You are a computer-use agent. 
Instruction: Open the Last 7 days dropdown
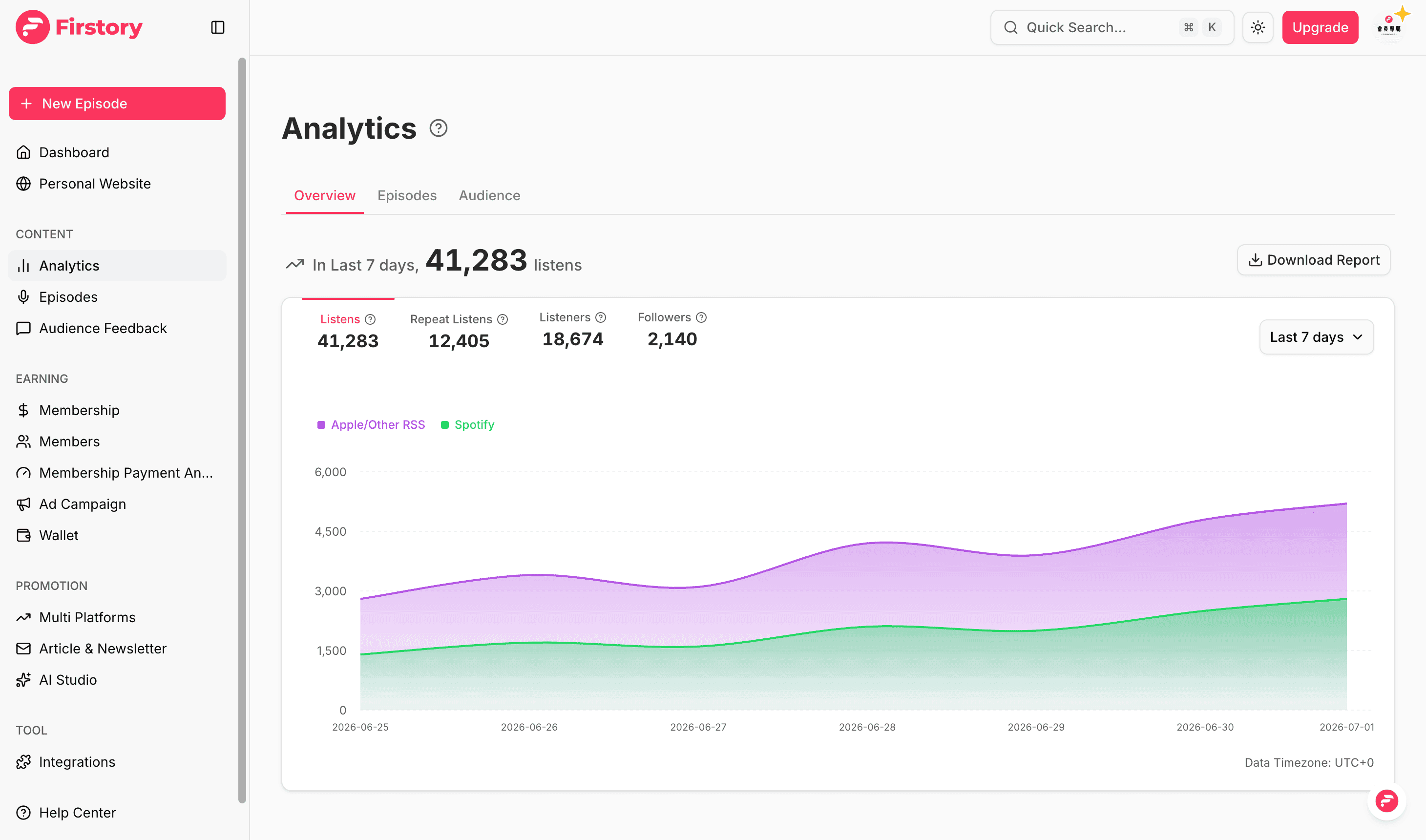tap(1317, 337)
